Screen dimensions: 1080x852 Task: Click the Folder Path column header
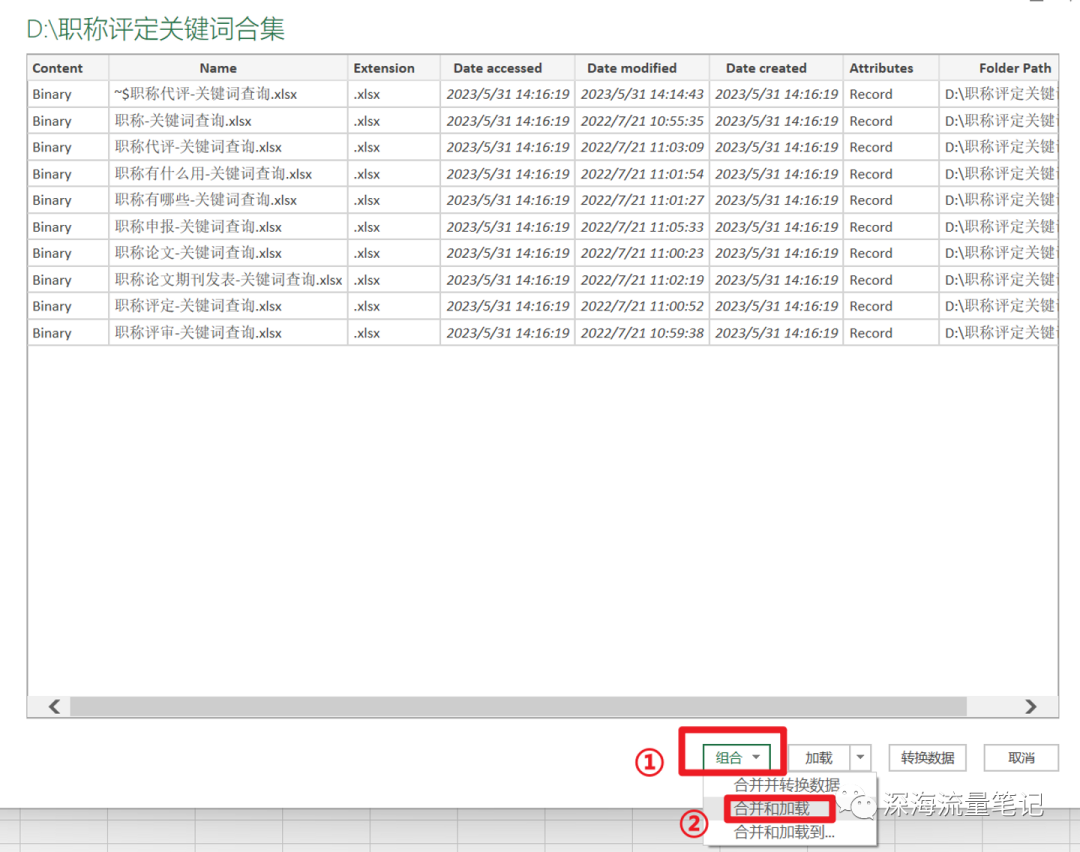[999, 68]
